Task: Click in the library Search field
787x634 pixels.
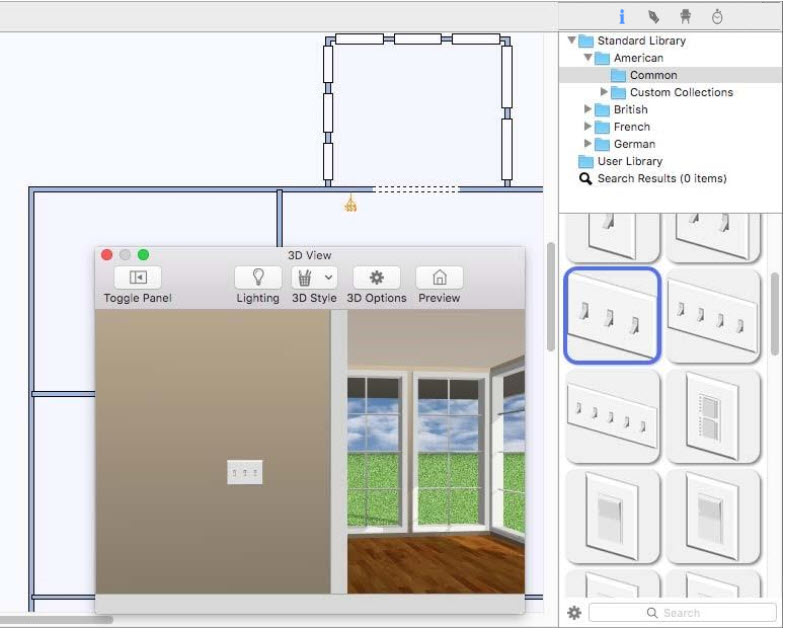Action: pyautogui.click(x=683, y=613)
